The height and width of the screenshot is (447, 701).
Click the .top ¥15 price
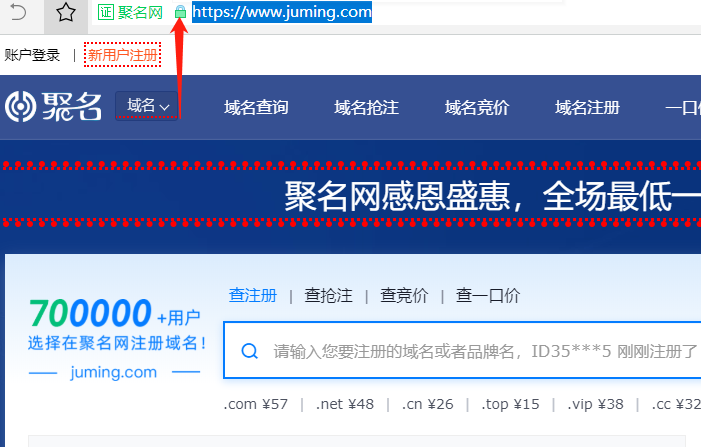[510, 404]
